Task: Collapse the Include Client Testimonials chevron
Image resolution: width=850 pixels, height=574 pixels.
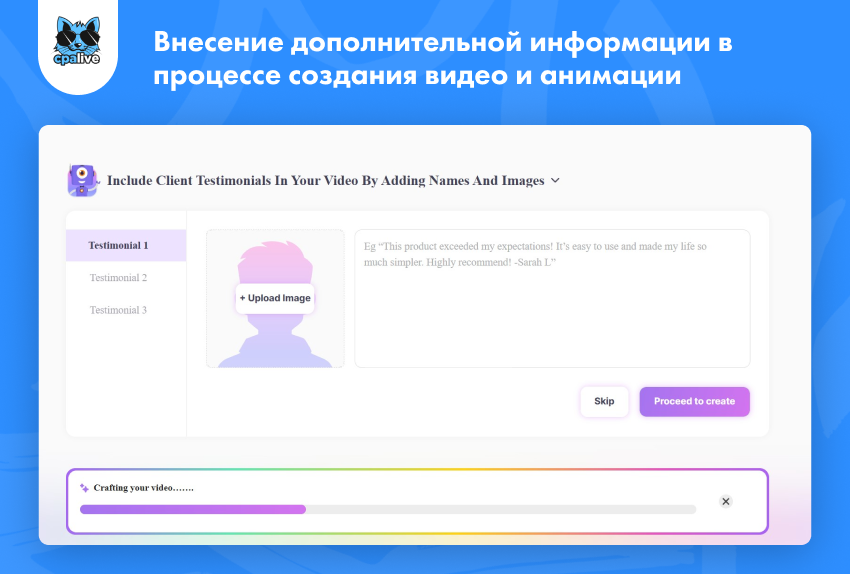Action: pos(555,180)
